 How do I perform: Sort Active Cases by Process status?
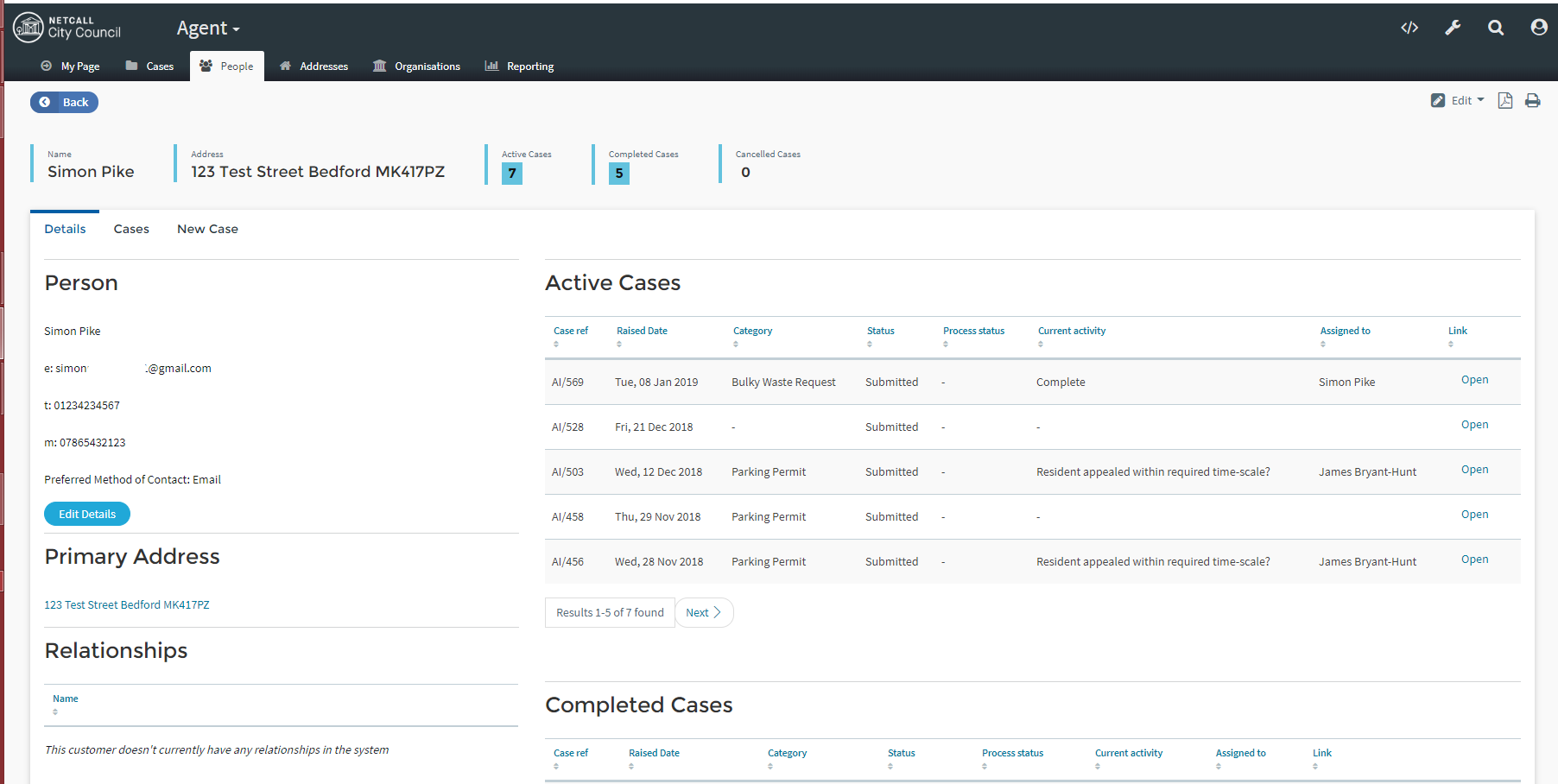(973, 336)
